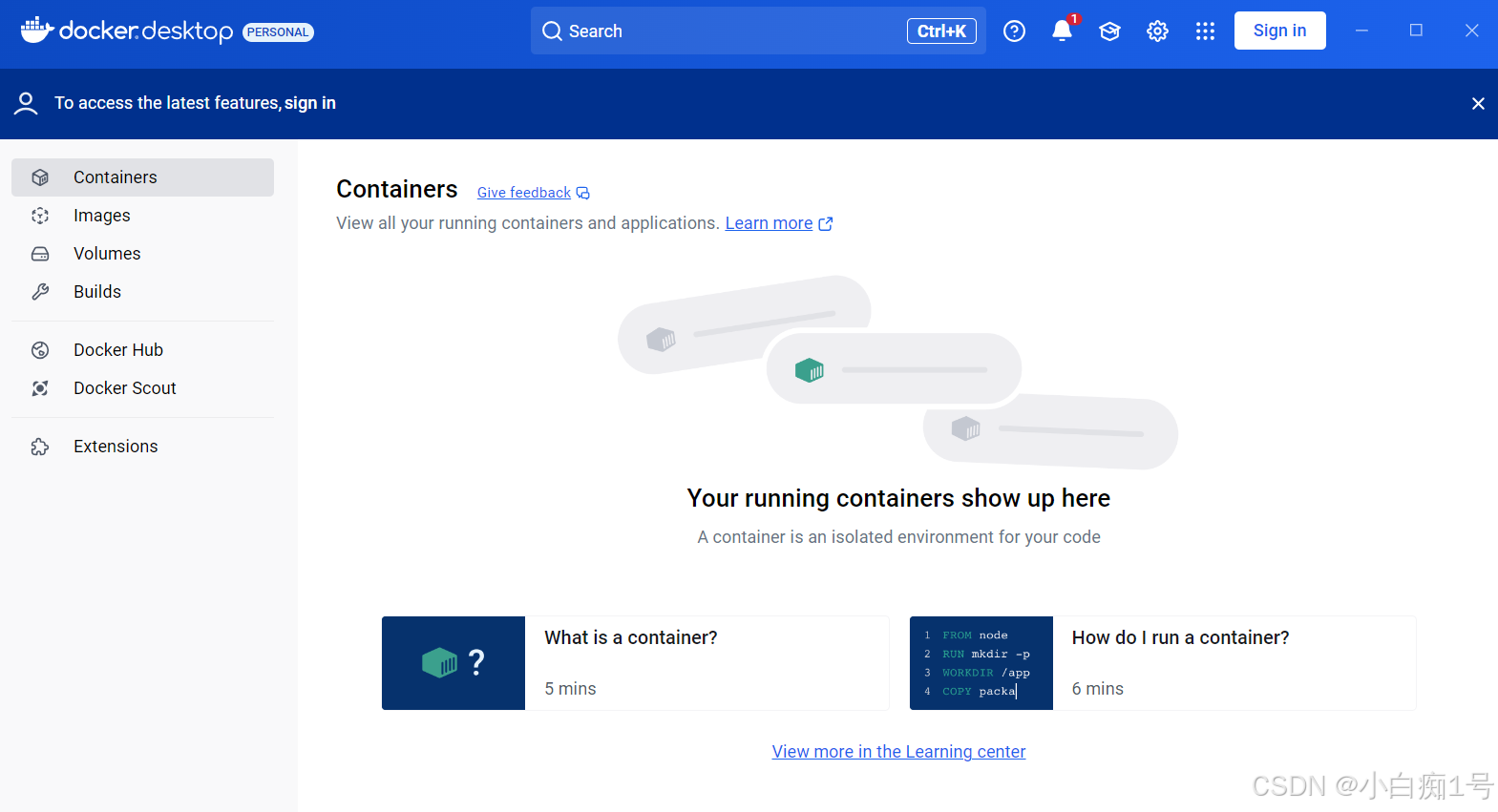
Task: Click the Docker whale logo
Action: 36,30
